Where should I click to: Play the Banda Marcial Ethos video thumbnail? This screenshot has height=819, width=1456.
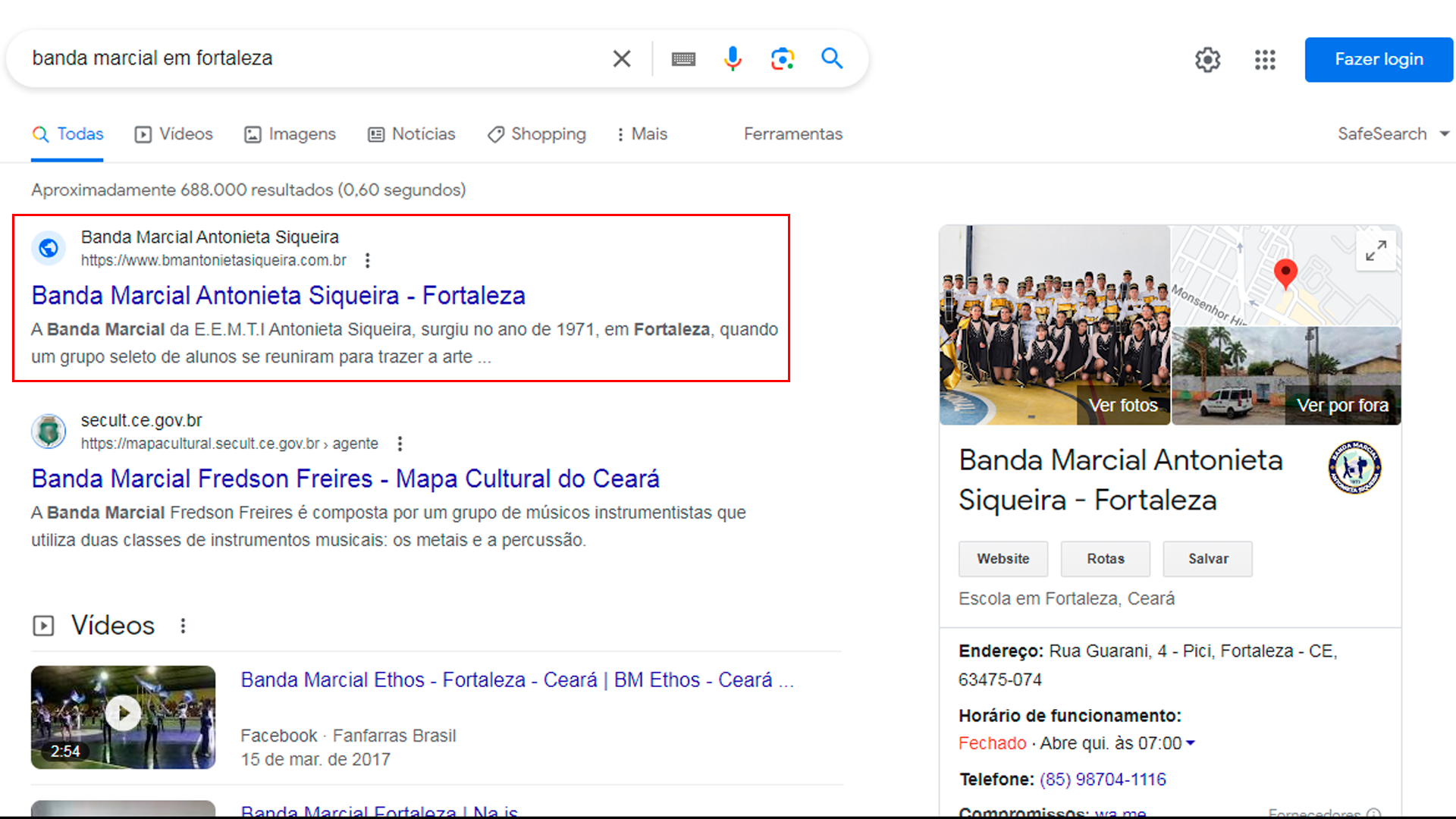click(123, 717)
